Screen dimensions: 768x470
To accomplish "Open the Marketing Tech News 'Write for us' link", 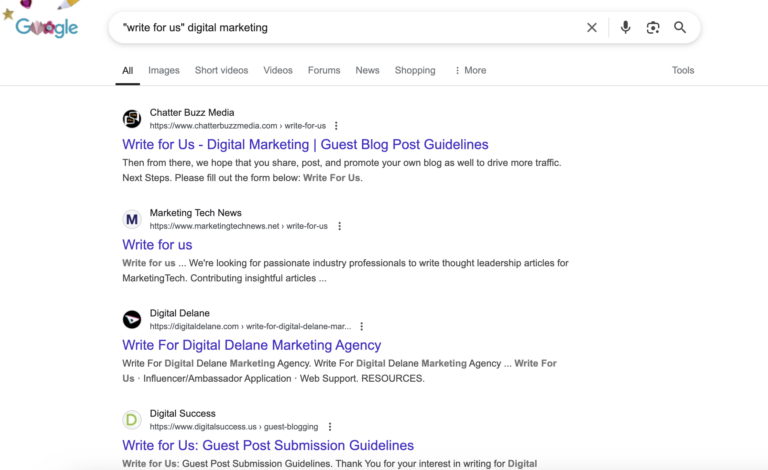I will click(x=157, y=245).
